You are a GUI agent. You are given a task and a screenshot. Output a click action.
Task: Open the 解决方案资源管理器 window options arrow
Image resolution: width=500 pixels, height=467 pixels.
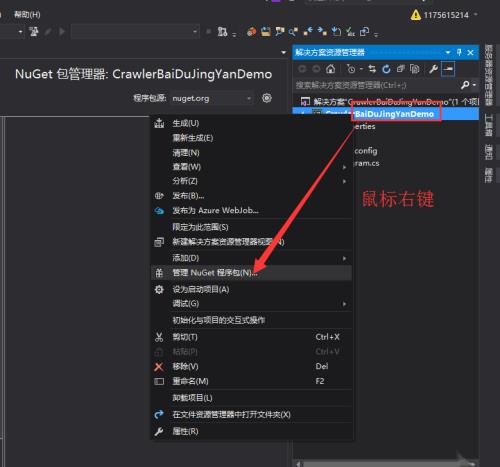coord(448,52)
